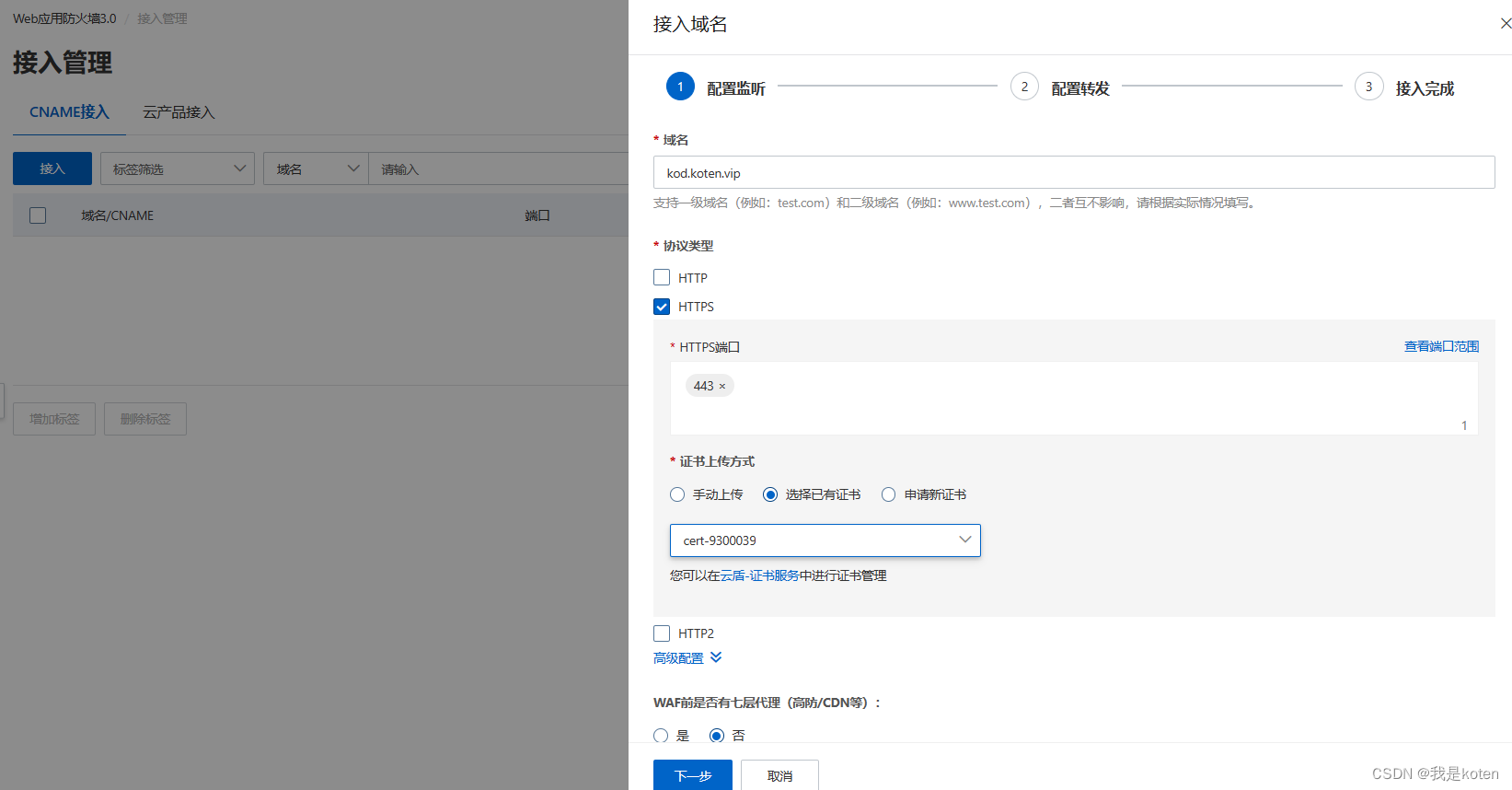Click the 请输入 search field
Screen dimensions: 1512x790
tap(498, 168)
